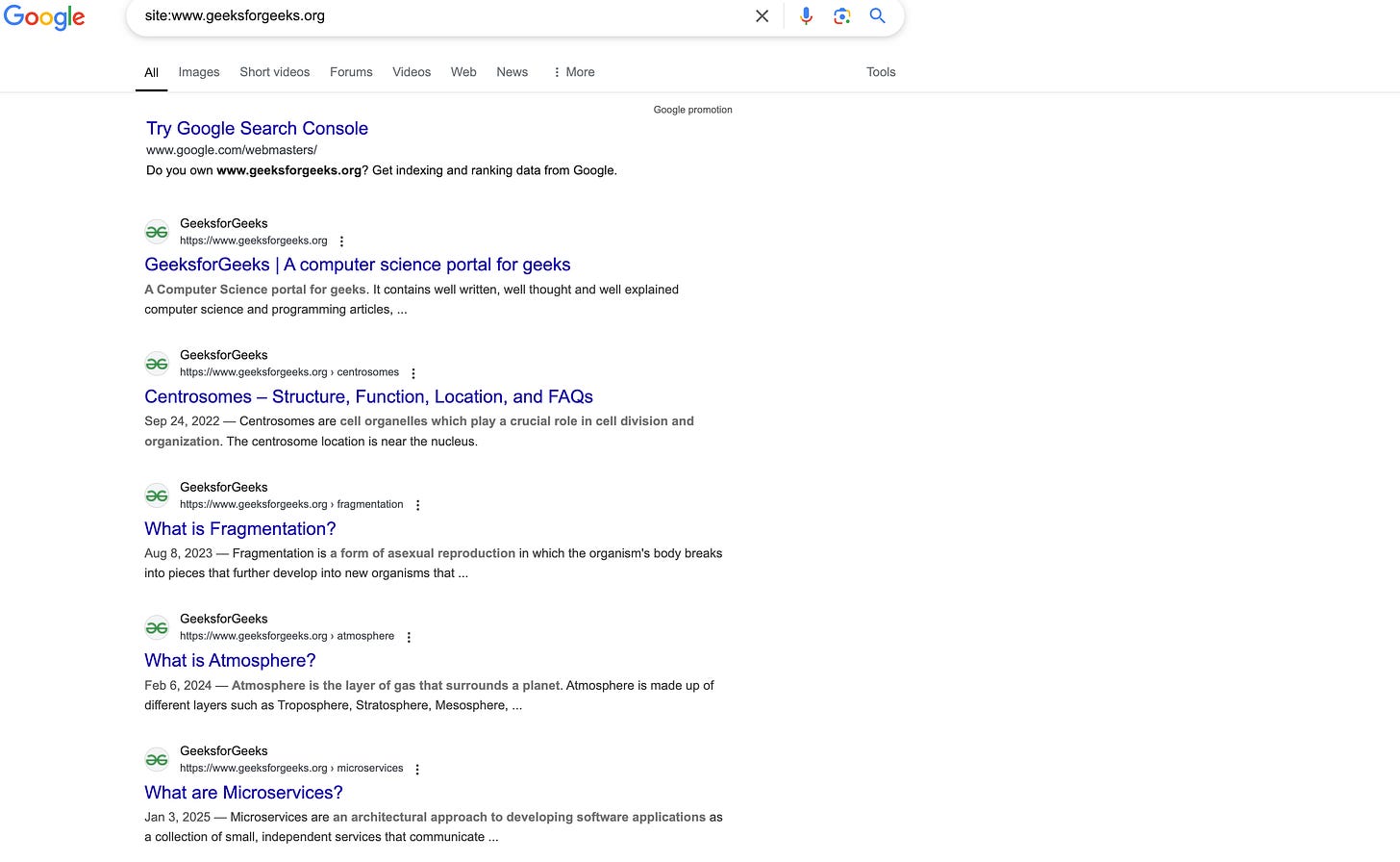Click the geeksforgeeks.org › atmosphere URL
Screen dimensions: 1400x862
(287, 636)
